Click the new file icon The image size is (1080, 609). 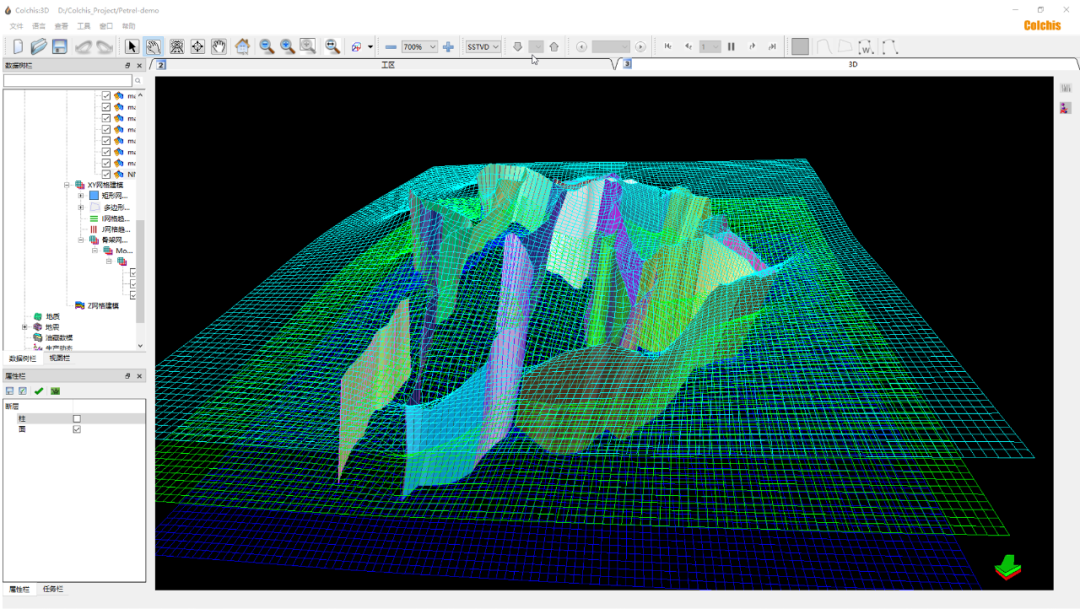point(17,46)
